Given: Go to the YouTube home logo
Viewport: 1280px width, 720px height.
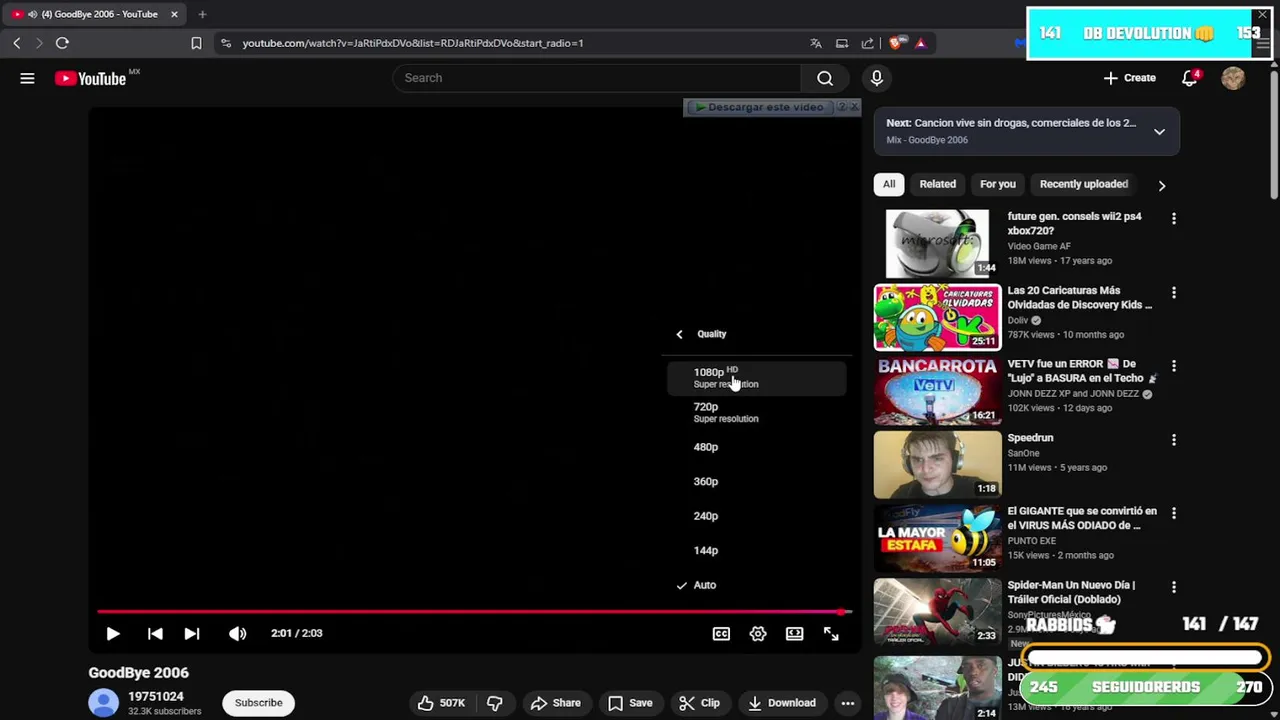Looking at the screenshot, I should [90, 78].
